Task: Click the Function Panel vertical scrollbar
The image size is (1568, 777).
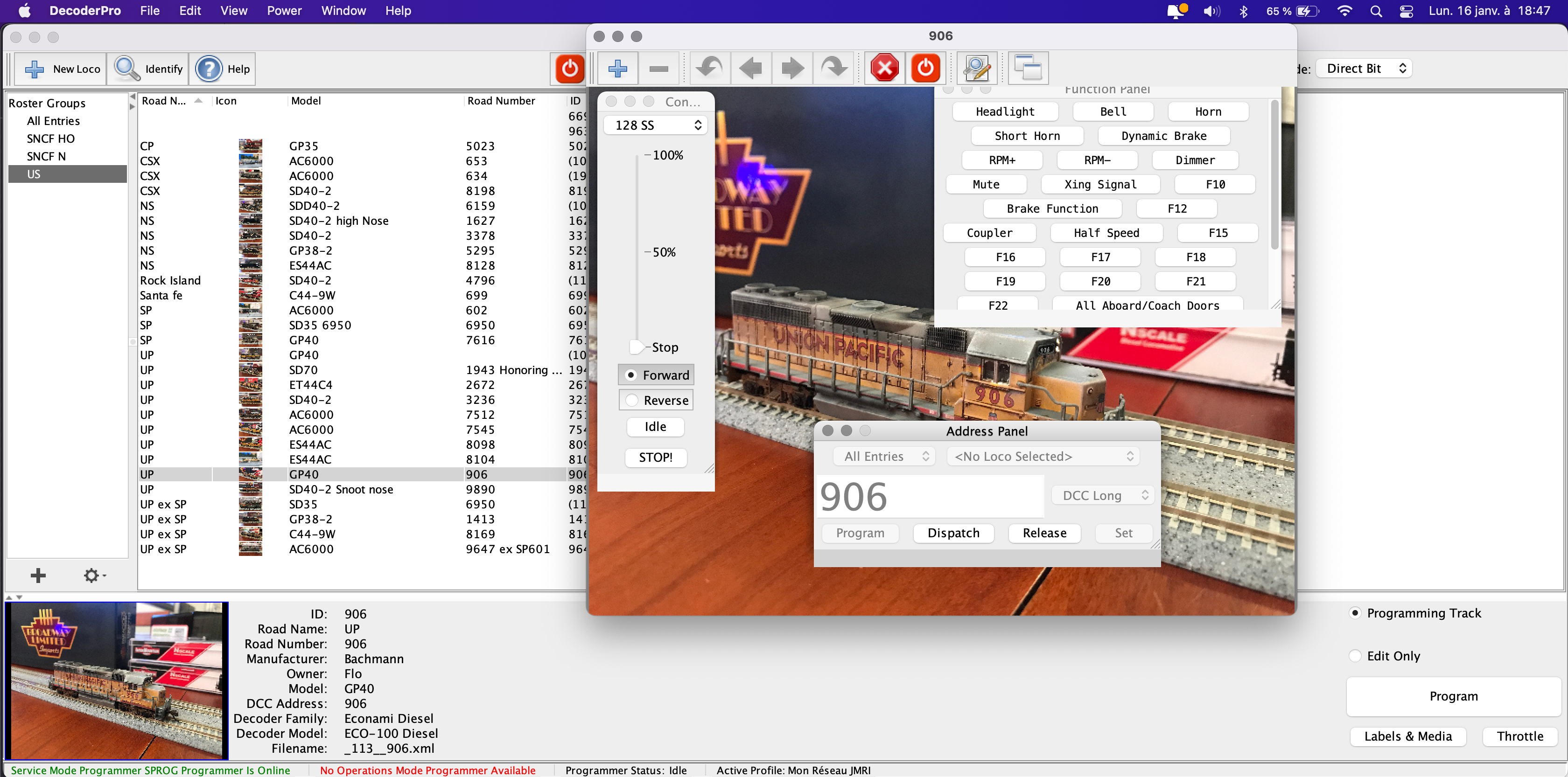Action: coord(1274,174)
